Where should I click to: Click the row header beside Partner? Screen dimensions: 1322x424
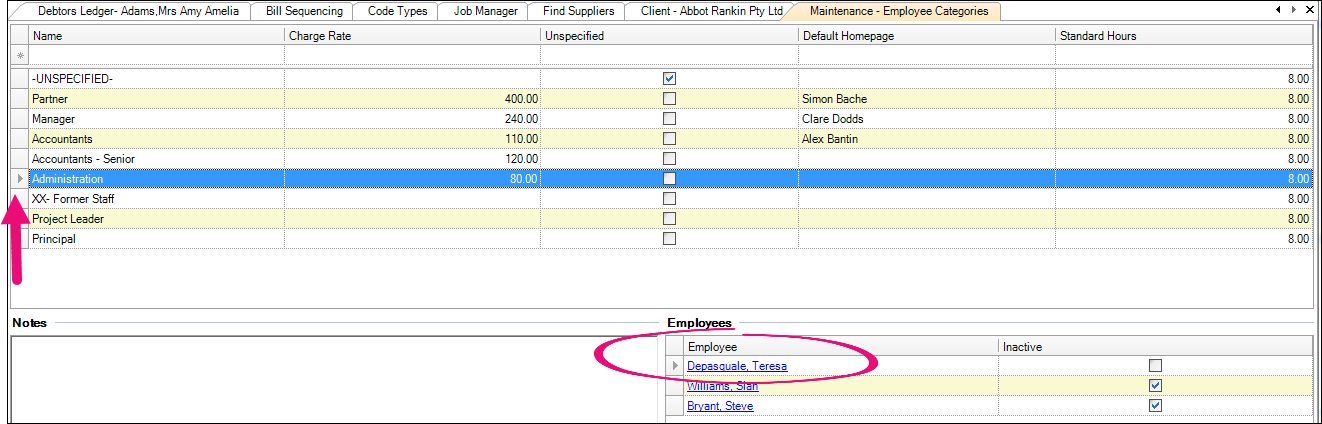tap(19, 99)
